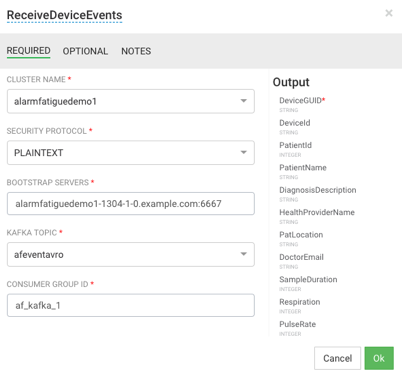Viewport: 402px width, 378px height.
Task: Click the KAFKA TOPIC label
Action: click(32, 232)
